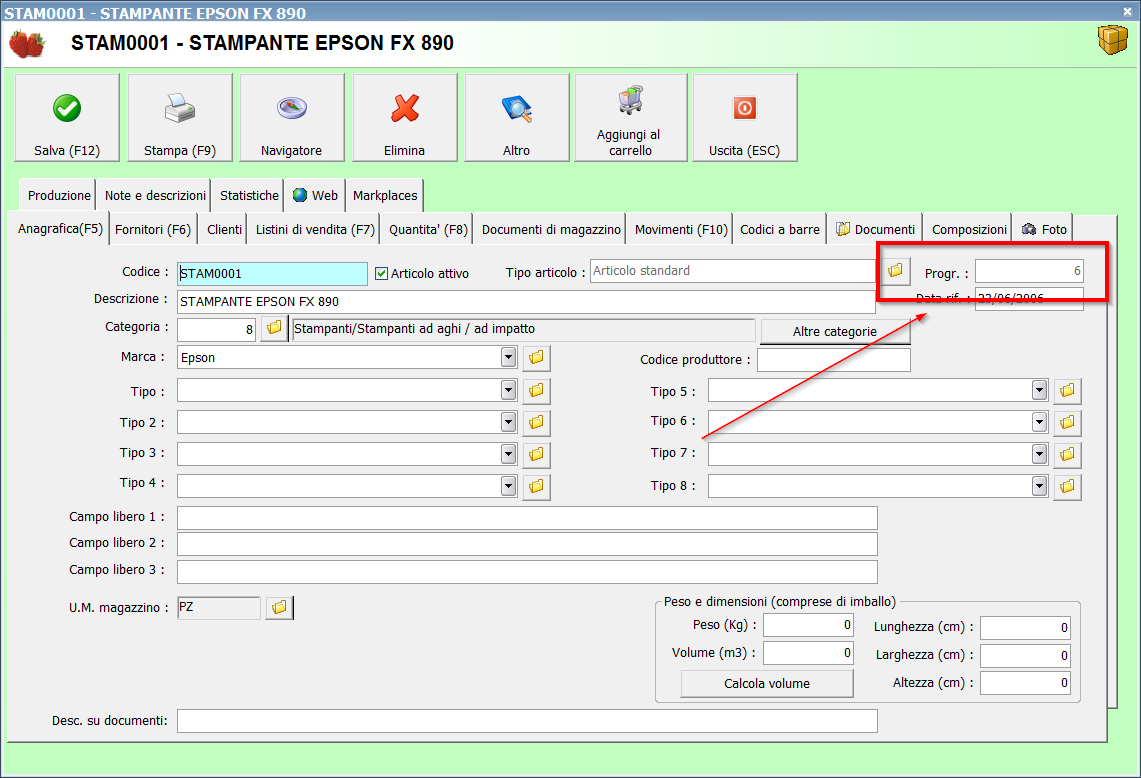Screen dimensions: 1141x778
Task: Open folder lookup beside Tipo 4
Action: click(536, 485)
